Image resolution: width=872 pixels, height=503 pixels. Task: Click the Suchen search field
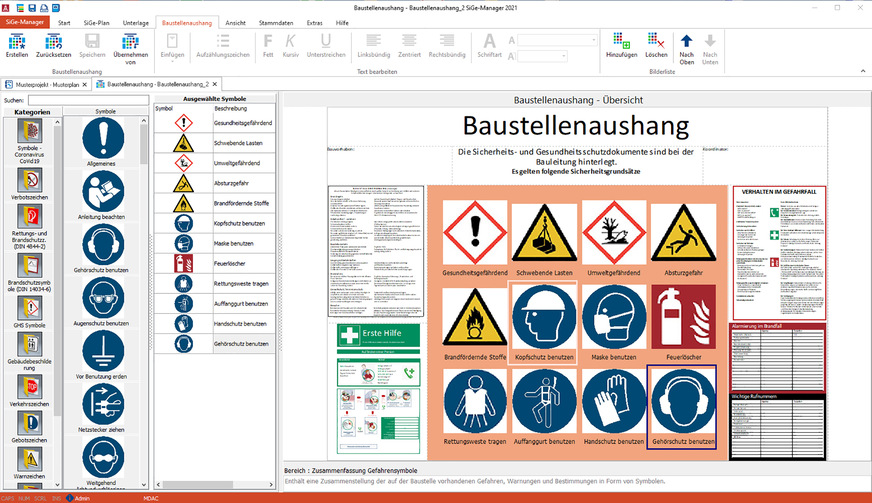88,100
